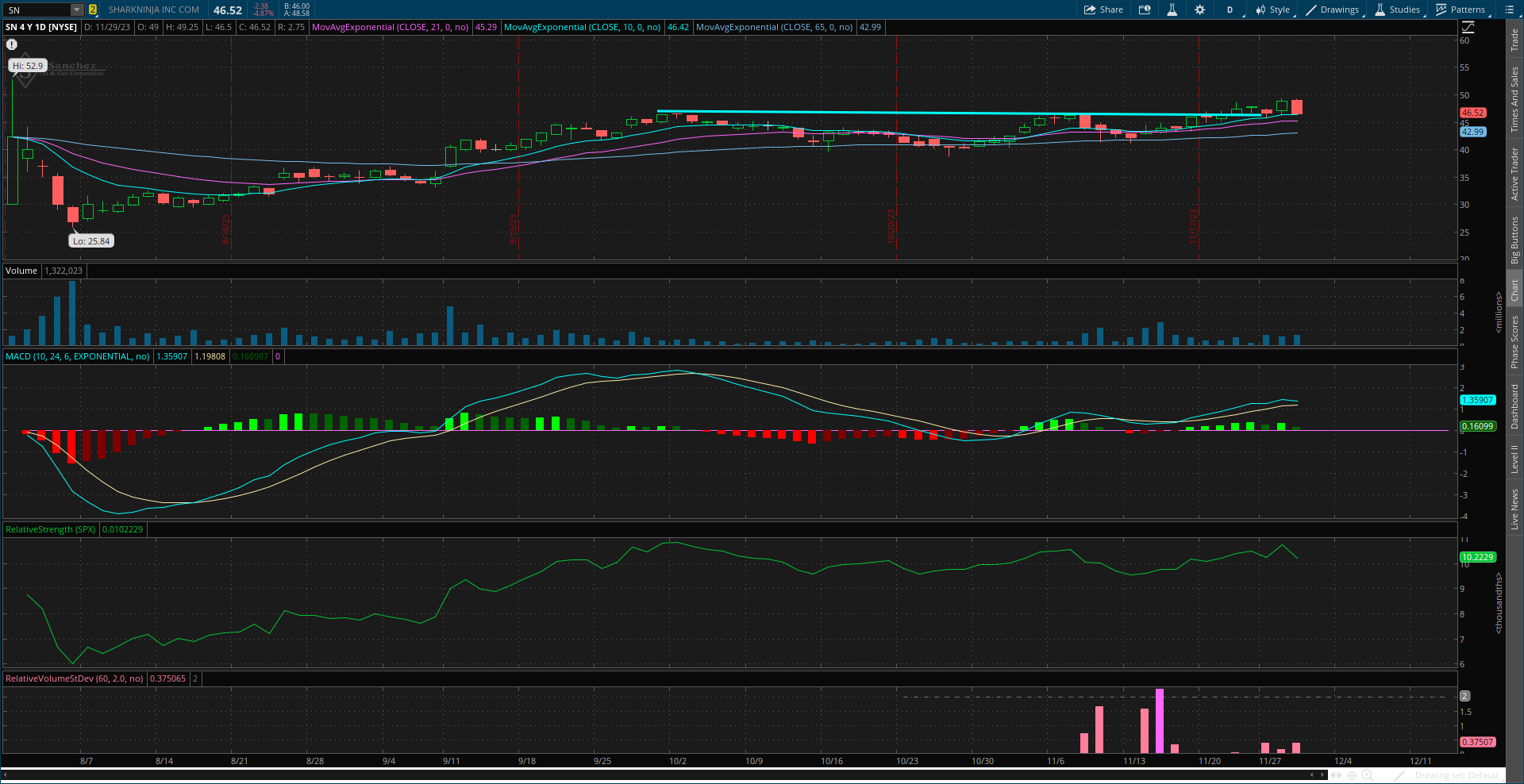Image resolution: width=1524 pixels, height=784 pixels.
Task: Click the bid and ask quote values
Action: (297, 10)
